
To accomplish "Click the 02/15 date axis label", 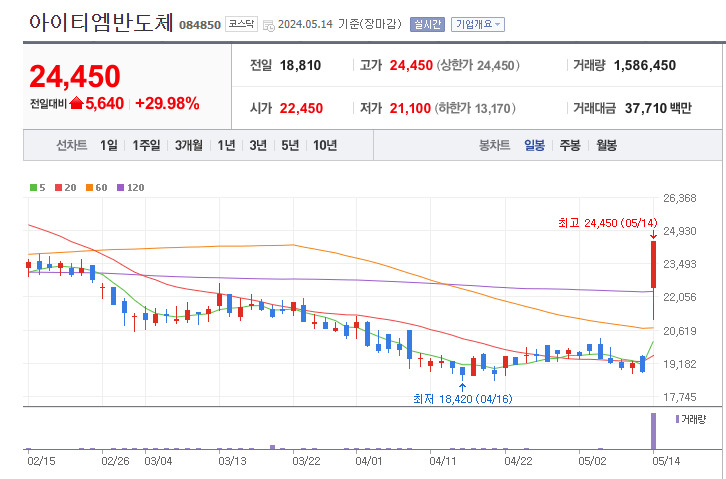I will coord(41,461).
